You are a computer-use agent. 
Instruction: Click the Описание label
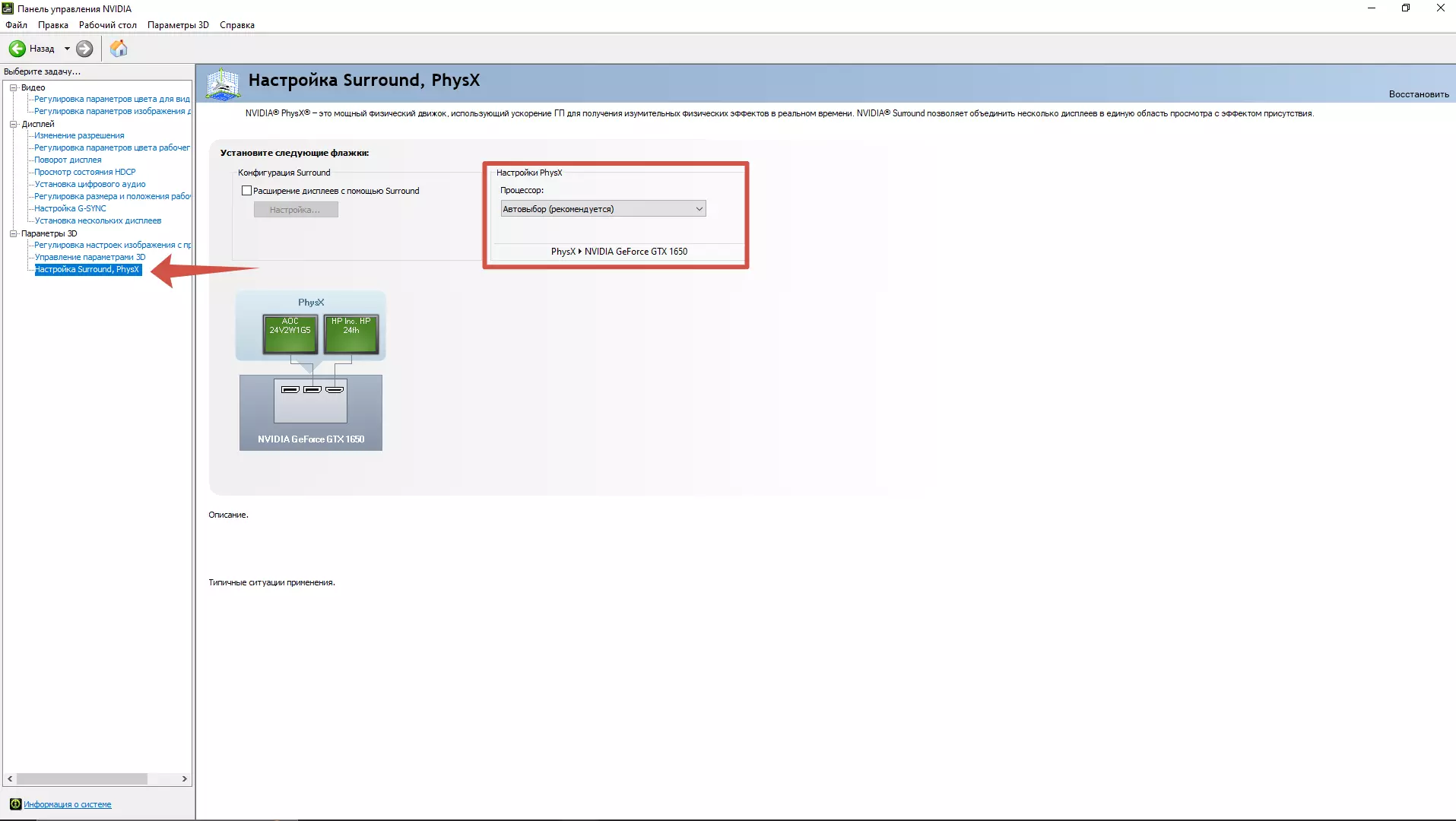(x=228, y=515)
